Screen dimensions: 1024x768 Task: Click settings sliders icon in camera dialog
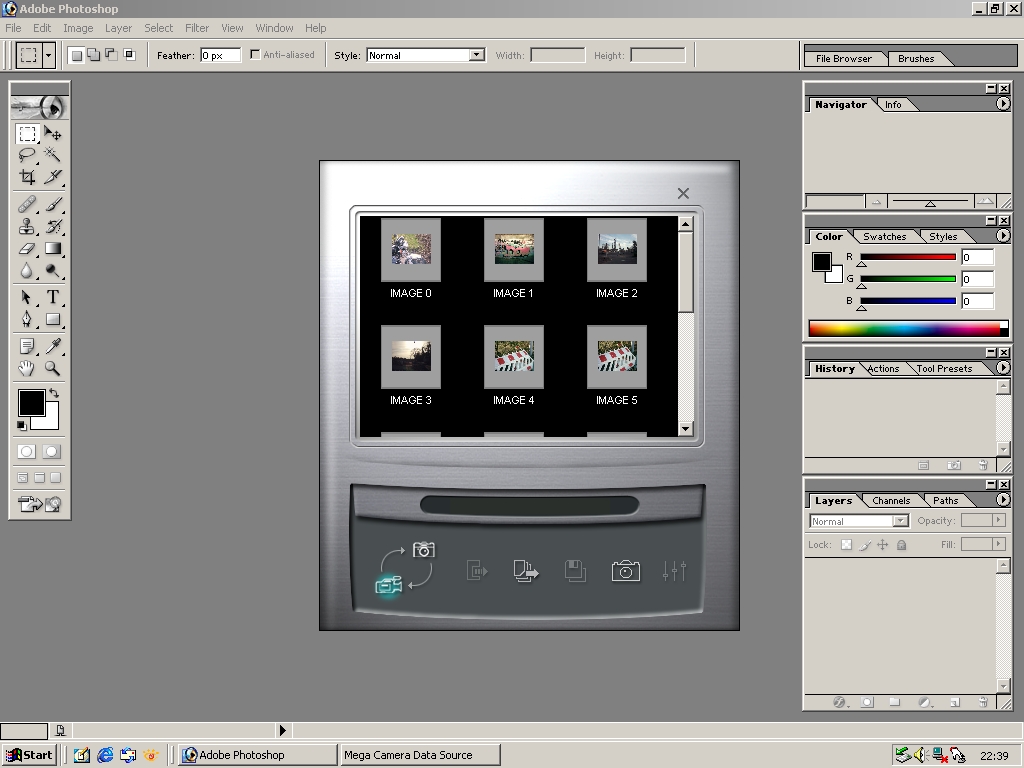(x=674, y=571)
